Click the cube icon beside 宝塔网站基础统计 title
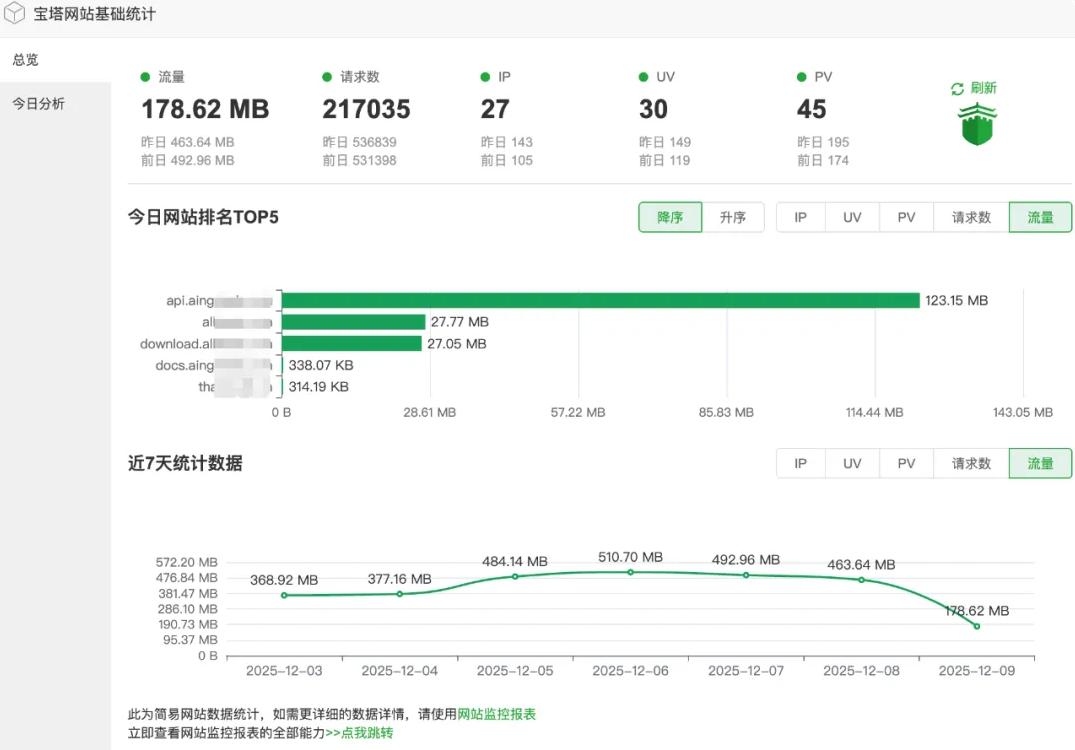This screenshot has width=1075, height=750. pos(17,15)
